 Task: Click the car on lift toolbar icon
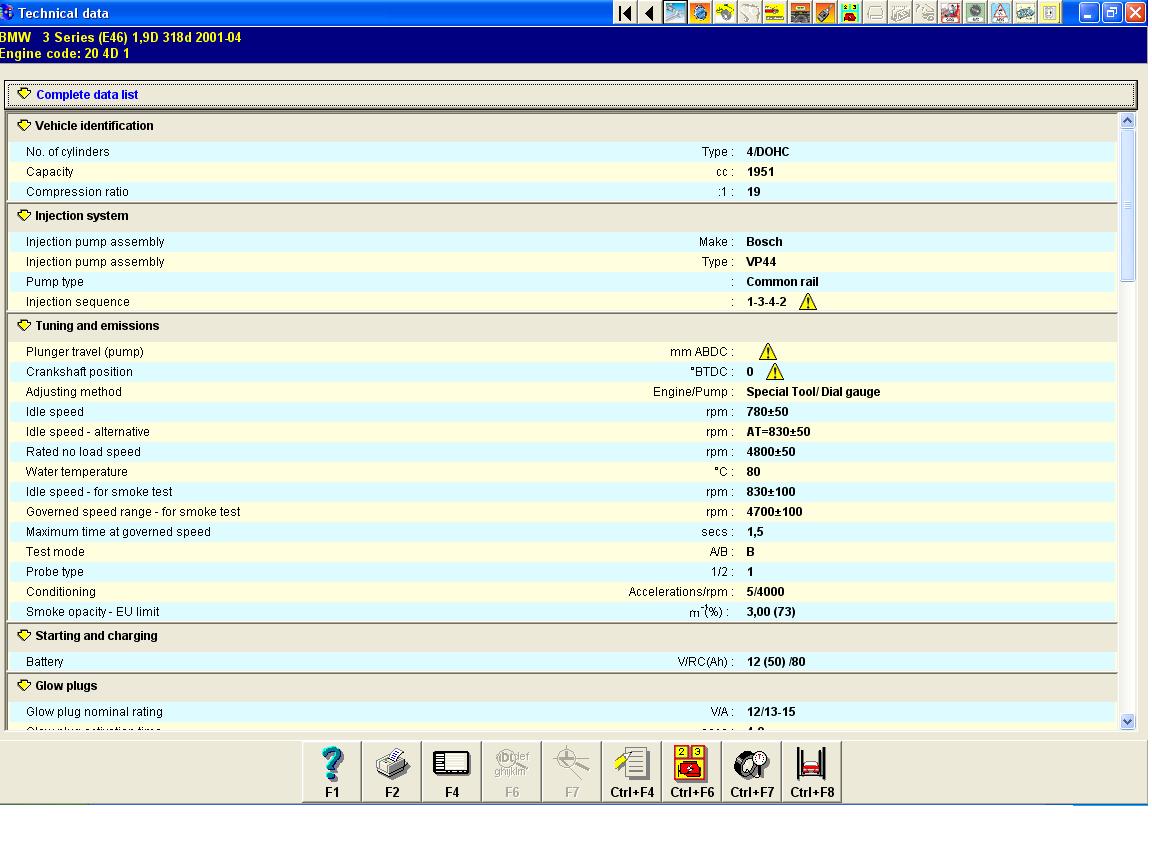[800, 12]
